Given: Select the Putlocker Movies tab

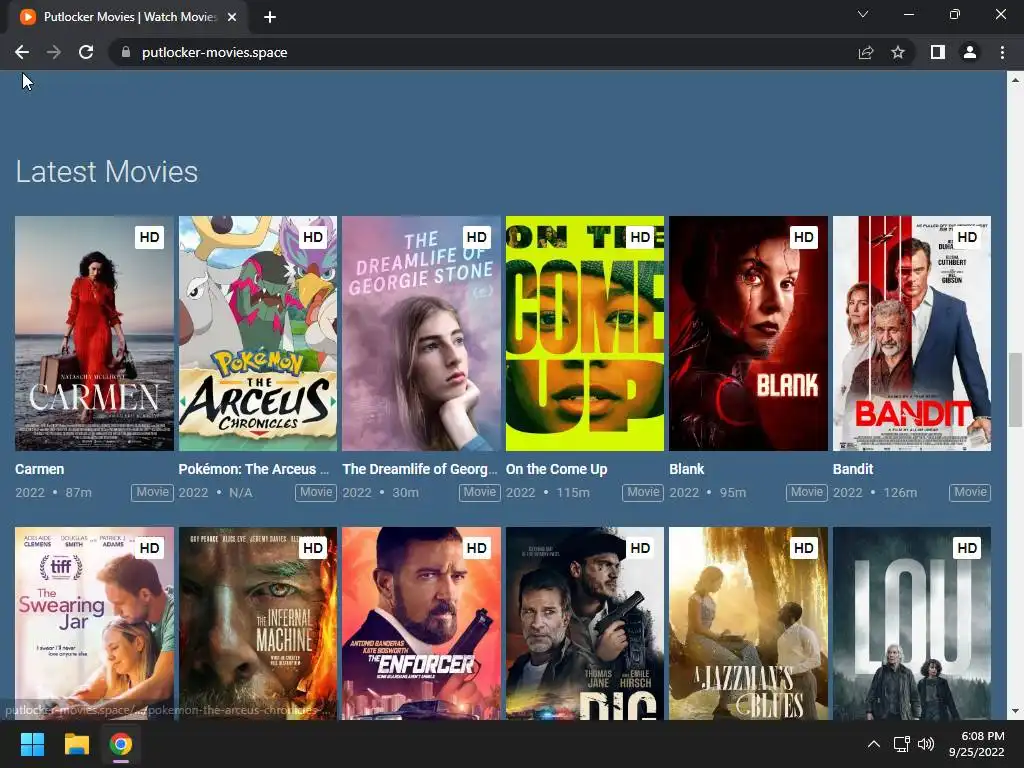Looking at the screenshot, I should [x=129, y=17].
